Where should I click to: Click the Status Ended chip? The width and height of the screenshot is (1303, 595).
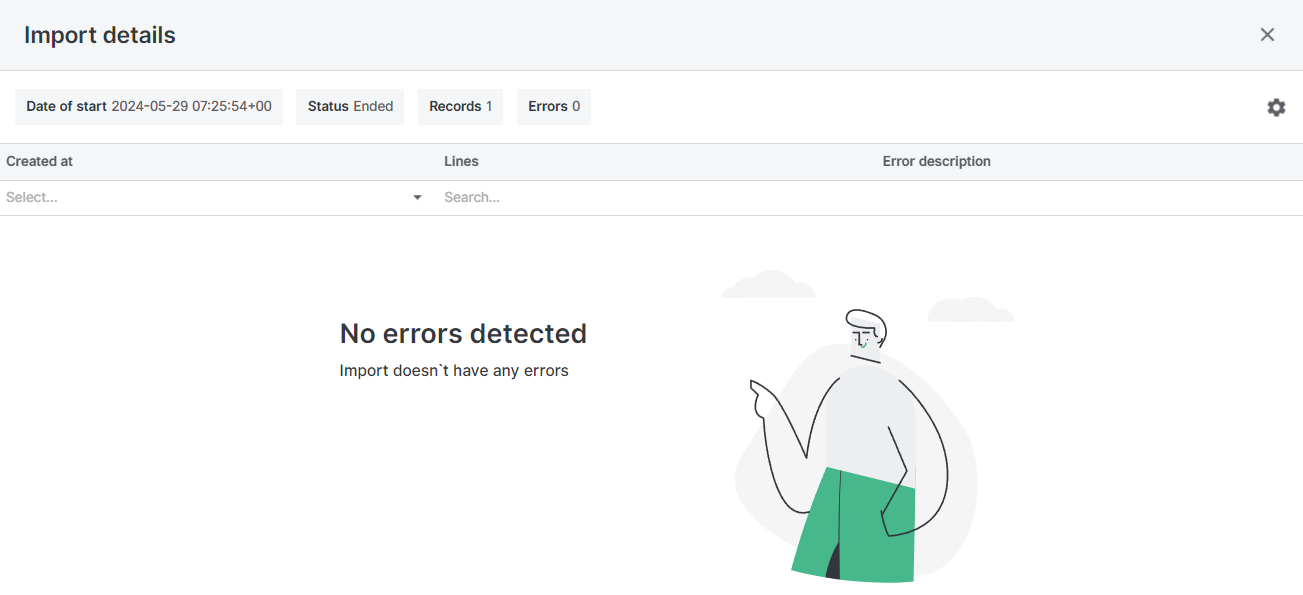point(350,107)
